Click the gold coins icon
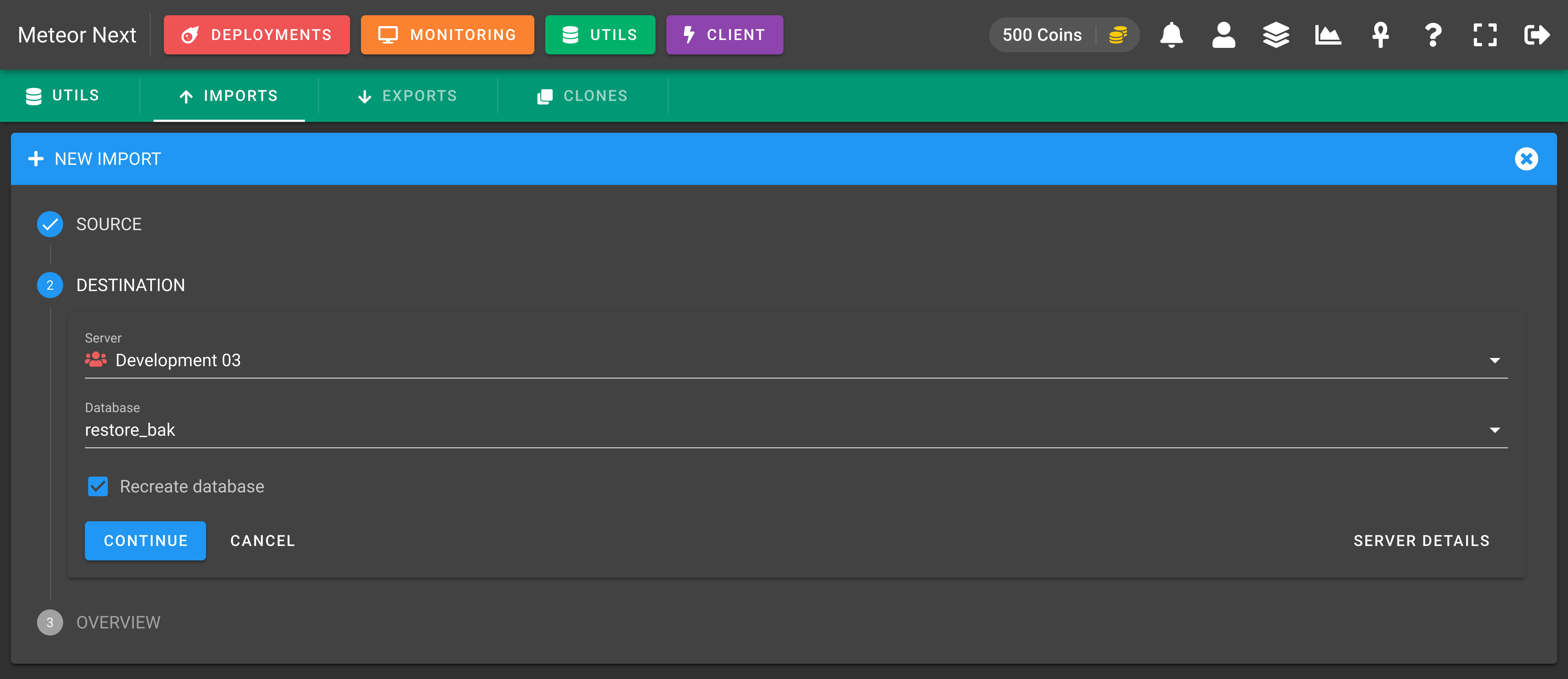1568x679 pixels. (1118, 35)
